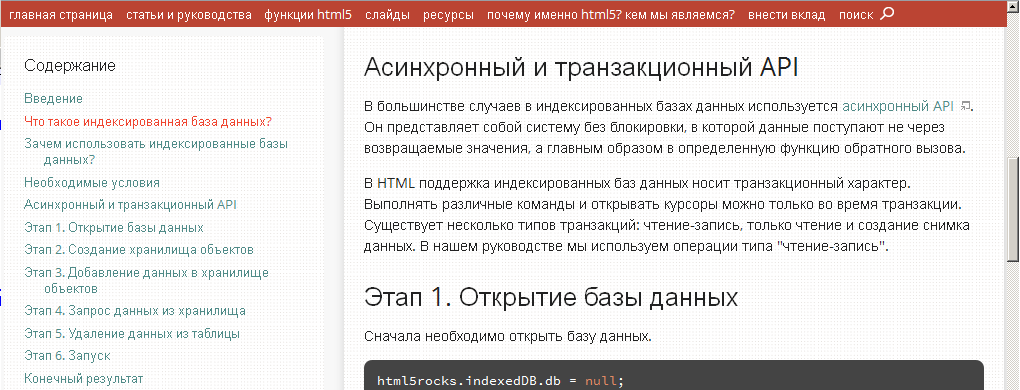
Task: Open главная страница menu item
Action: click(61, 14)
